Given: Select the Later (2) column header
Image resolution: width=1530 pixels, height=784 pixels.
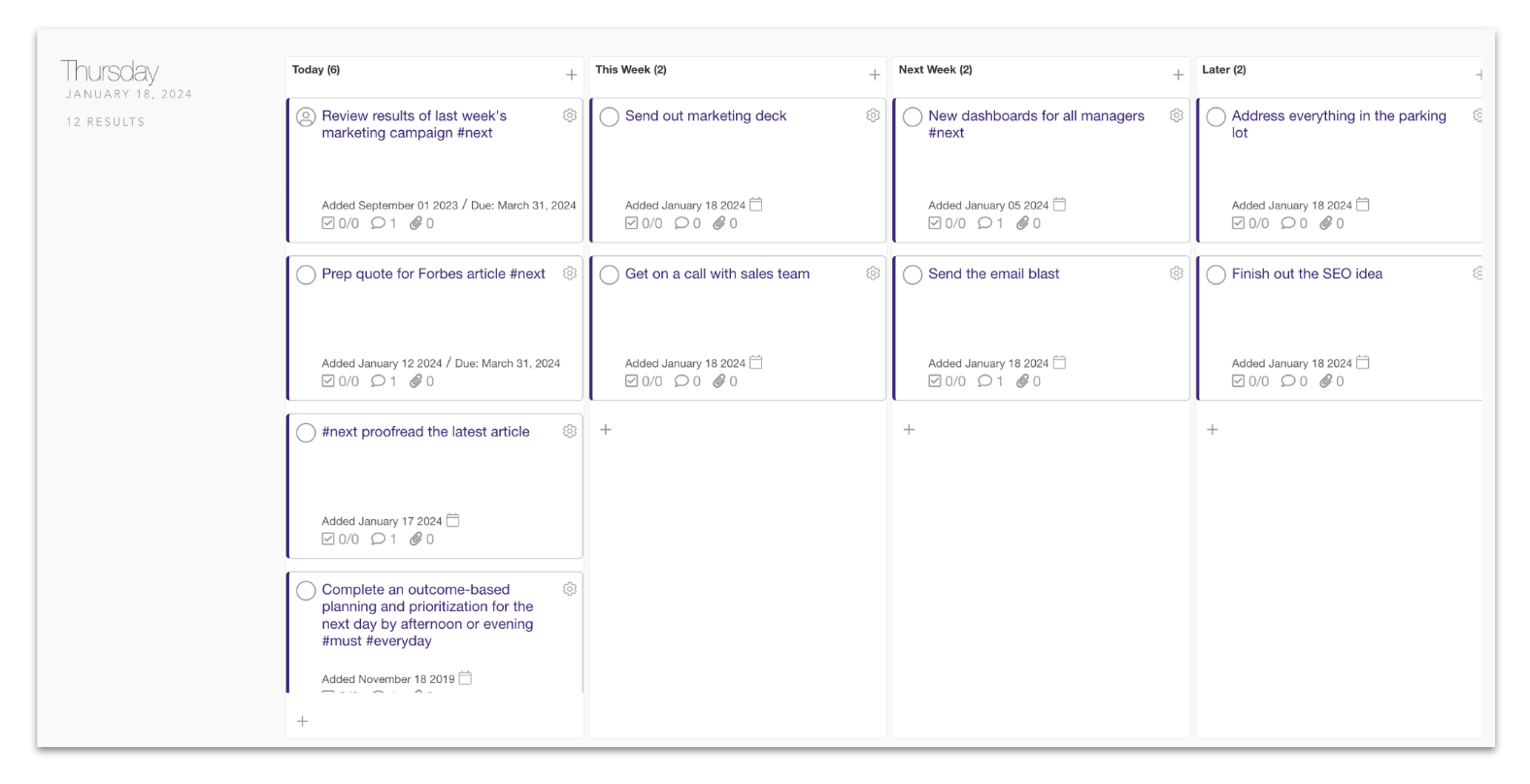Looking at the screenshot, I should (1223, 70).
